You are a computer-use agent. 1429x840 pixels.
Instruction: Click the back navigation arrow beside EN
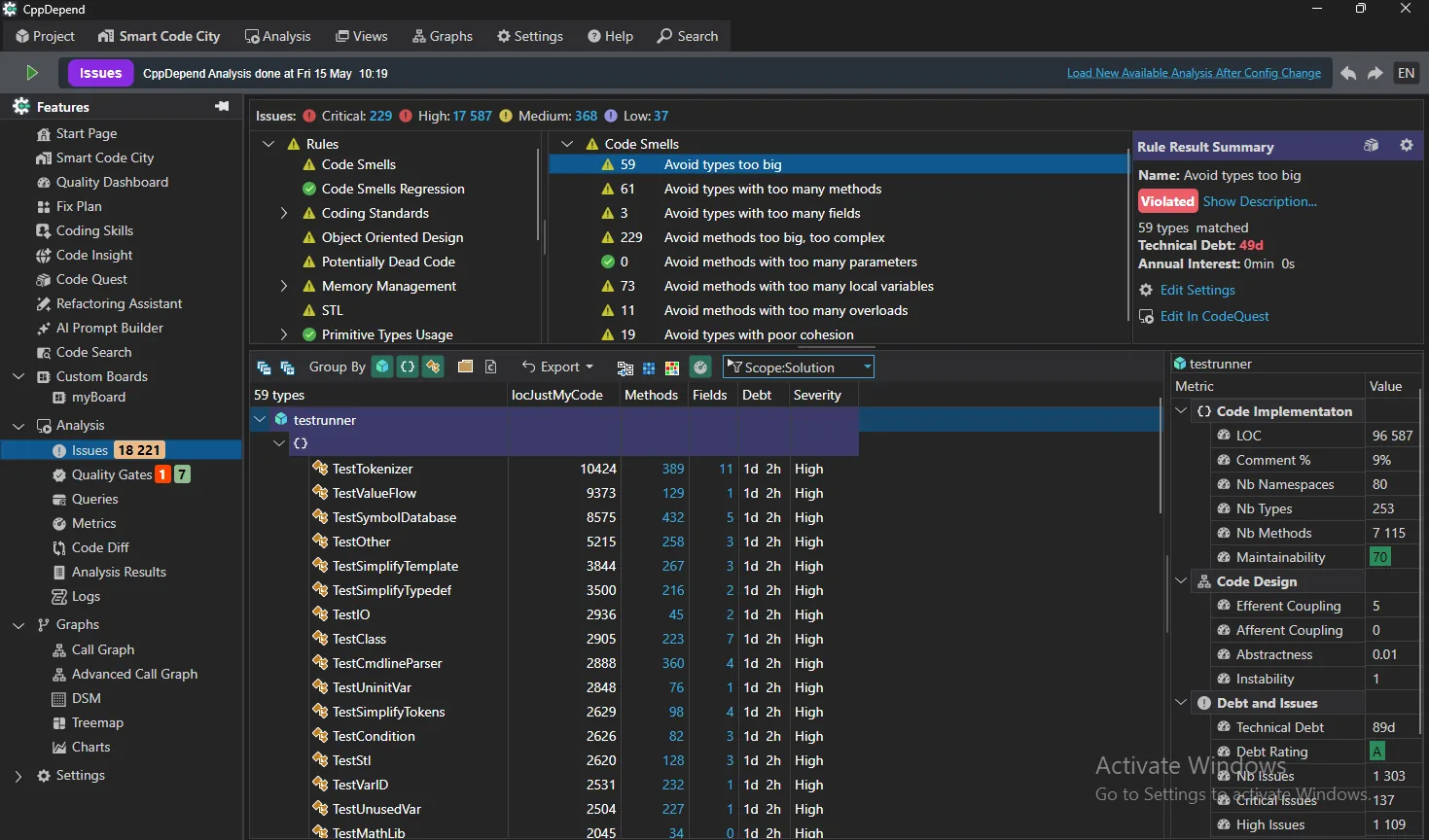(1348, 73)
